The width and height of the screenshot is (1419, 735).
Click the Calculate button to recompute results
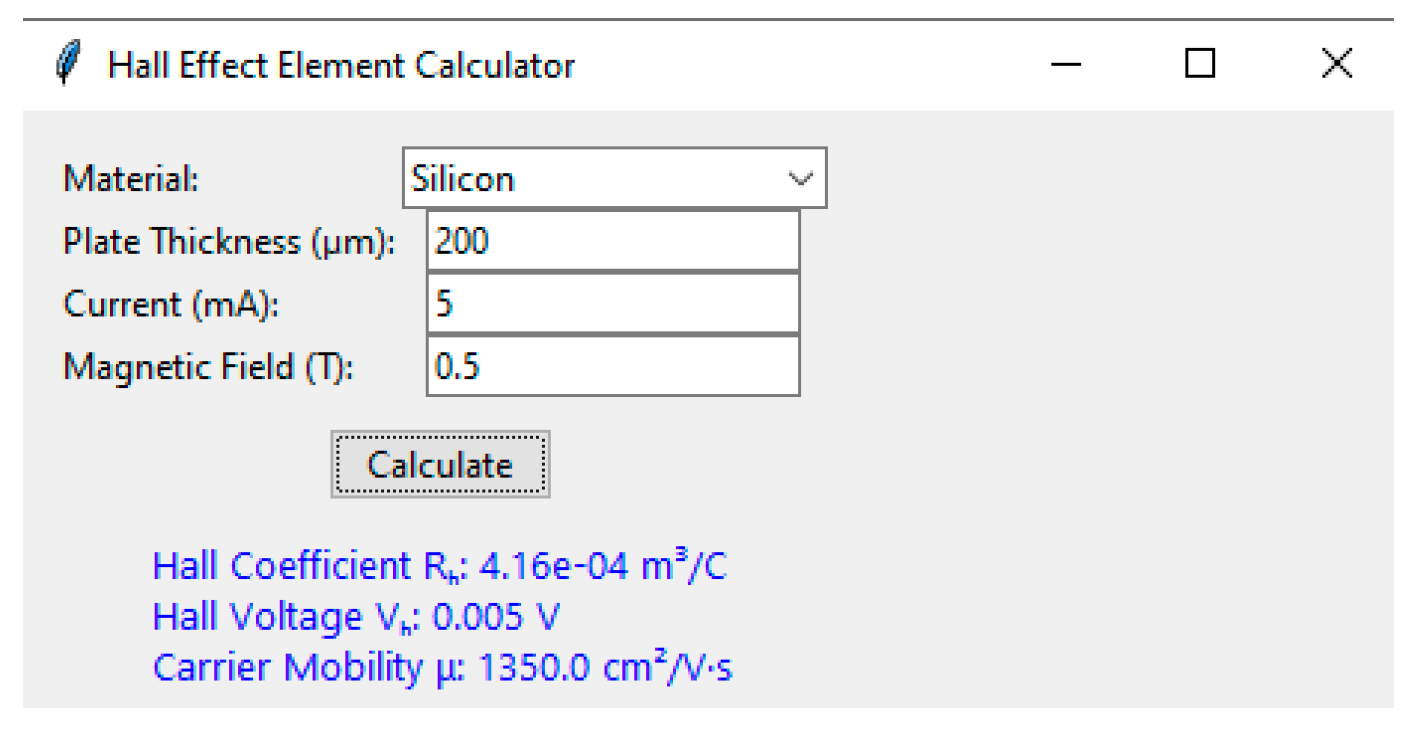pos(440,463)
